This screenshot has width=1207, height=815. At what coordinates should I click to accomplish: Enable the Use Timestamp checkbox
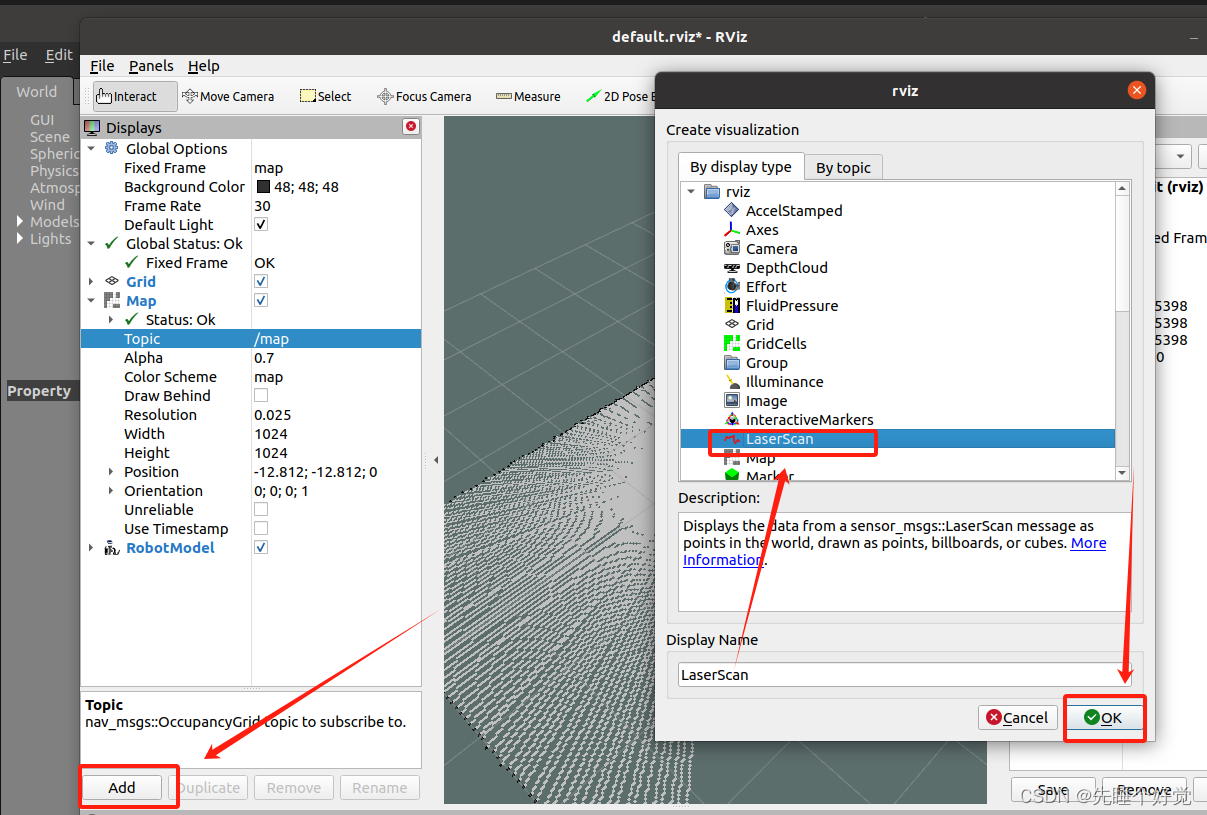(x=261, y=528)
